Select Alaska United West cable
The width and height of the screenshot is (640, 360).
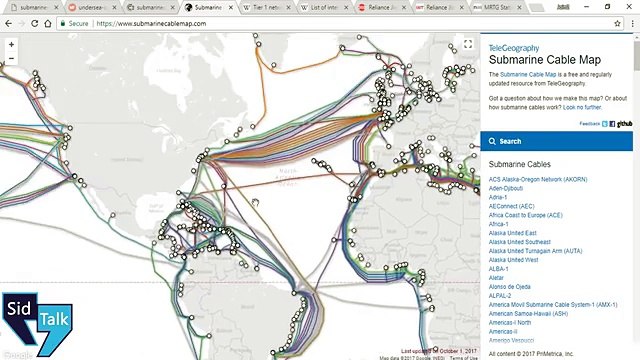[x=513, y=260]
